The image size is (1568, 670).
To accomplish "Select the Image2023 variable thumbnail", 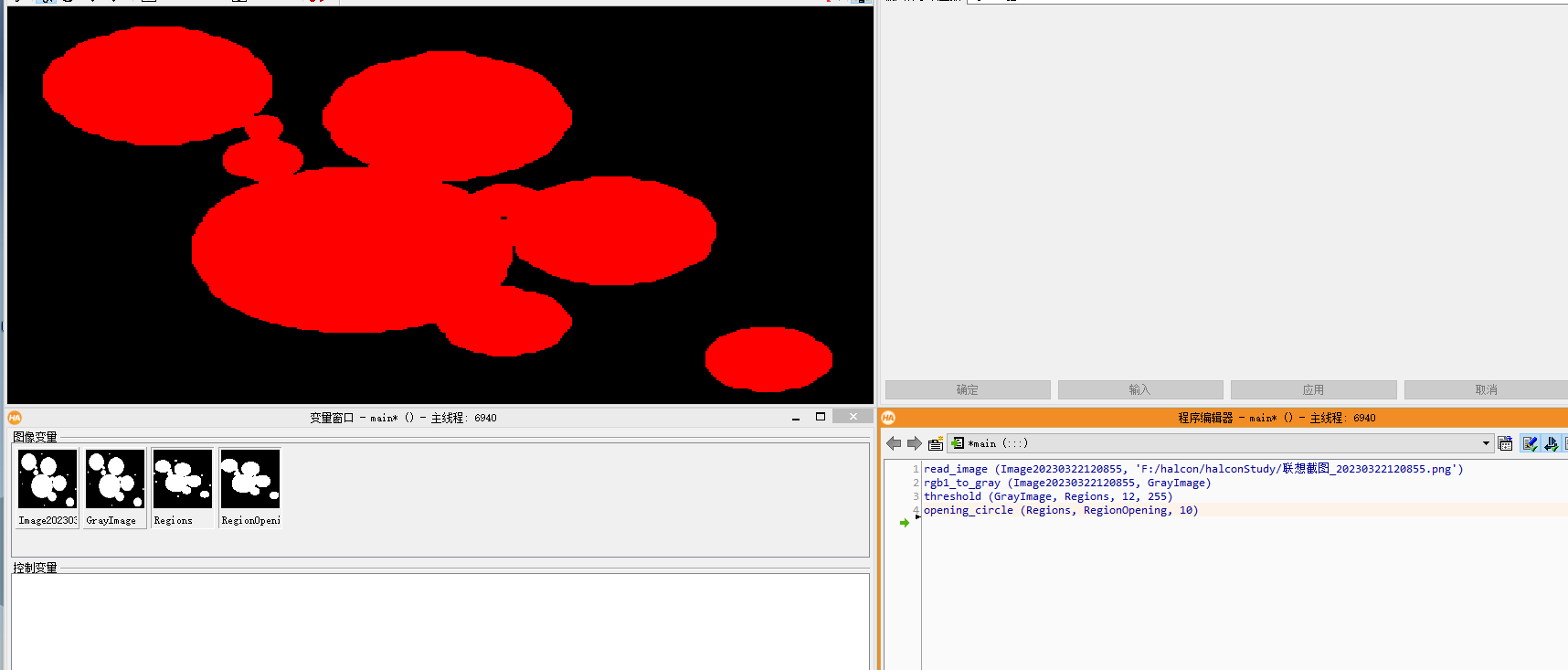I will [48, 487].
